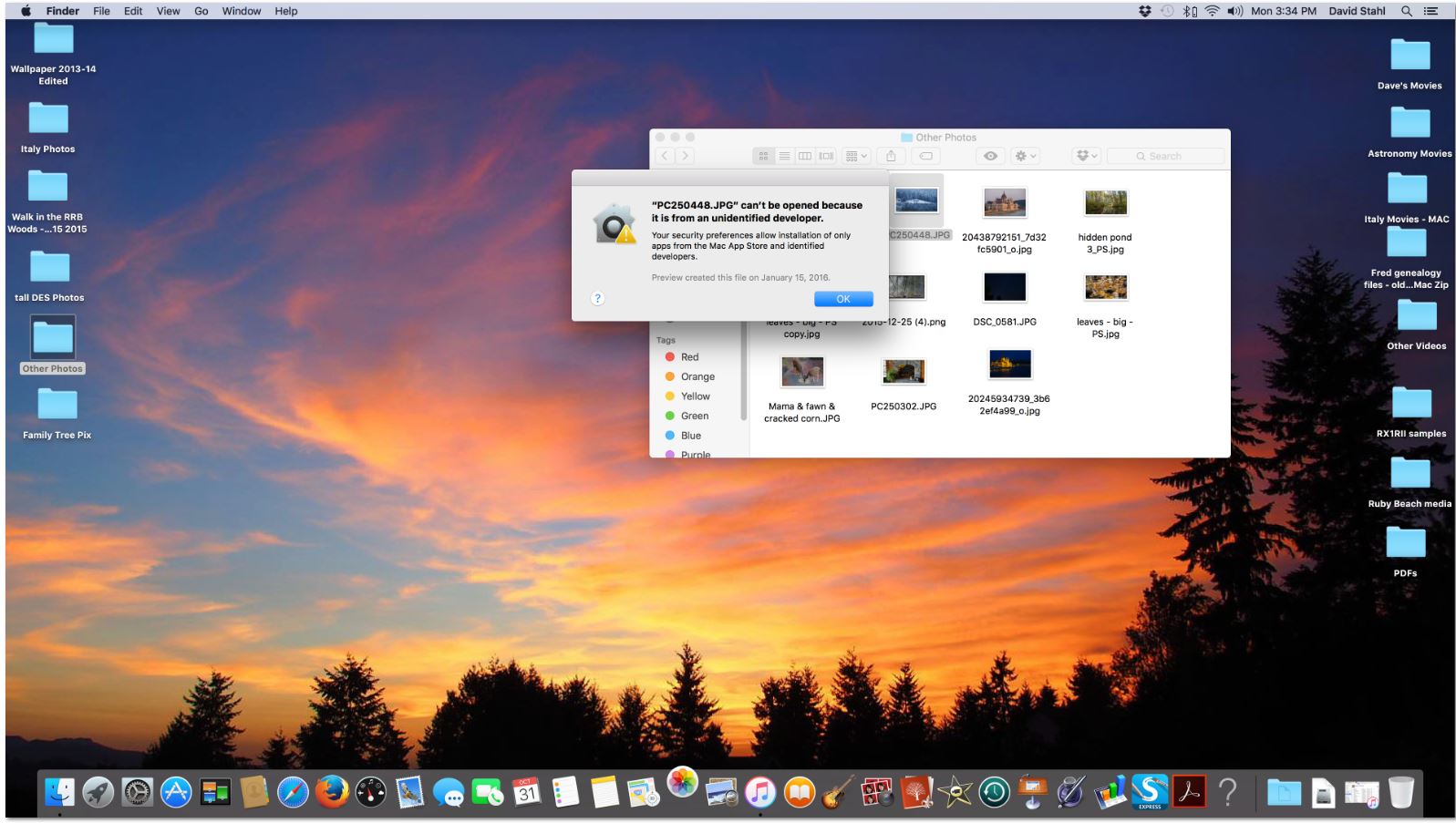Viewport: 1456px width, 823px height.
Task: Launch Firefox from the Dock
Action: (332, 792)
